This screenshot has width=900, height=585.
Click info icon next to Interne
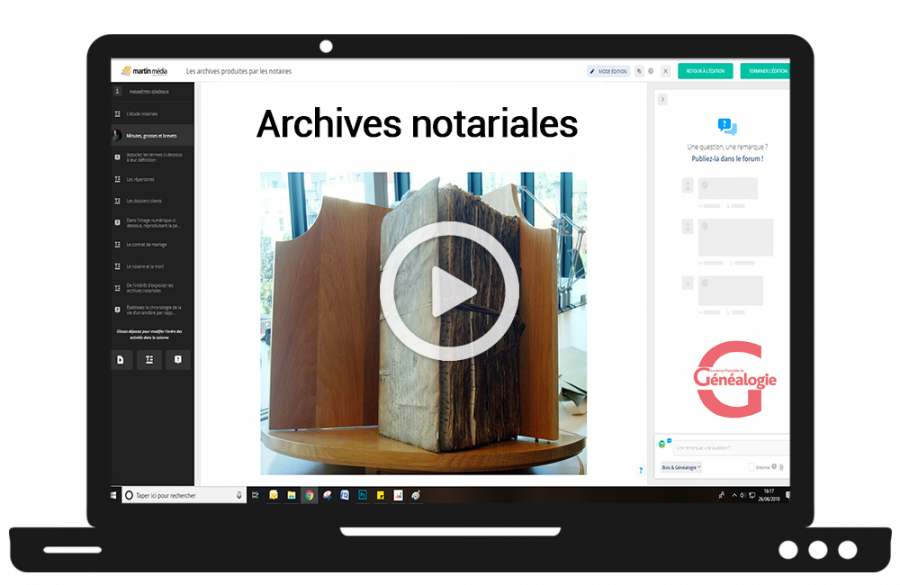pos(774,467)
